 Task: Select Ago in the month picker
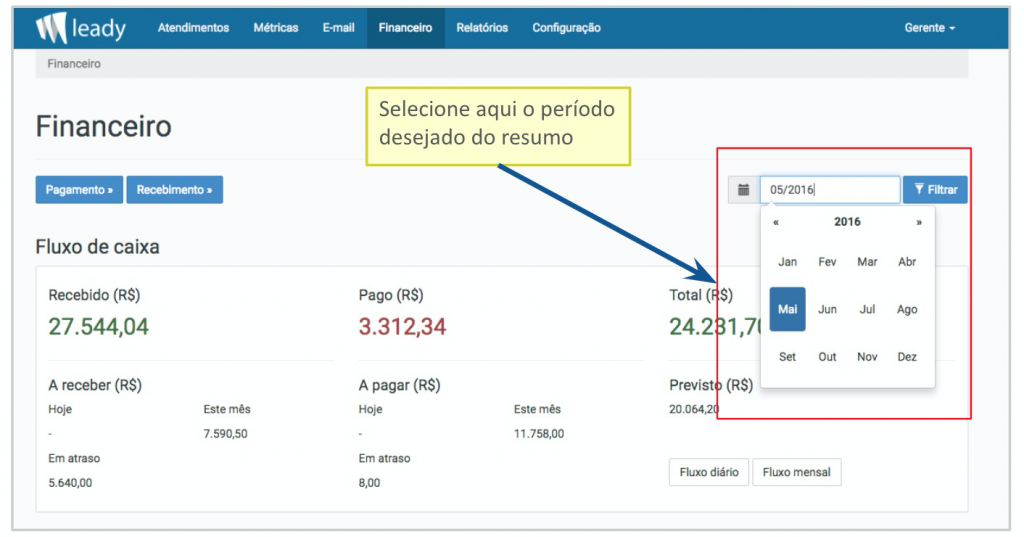pyautogui.click(x=907, y=309)
